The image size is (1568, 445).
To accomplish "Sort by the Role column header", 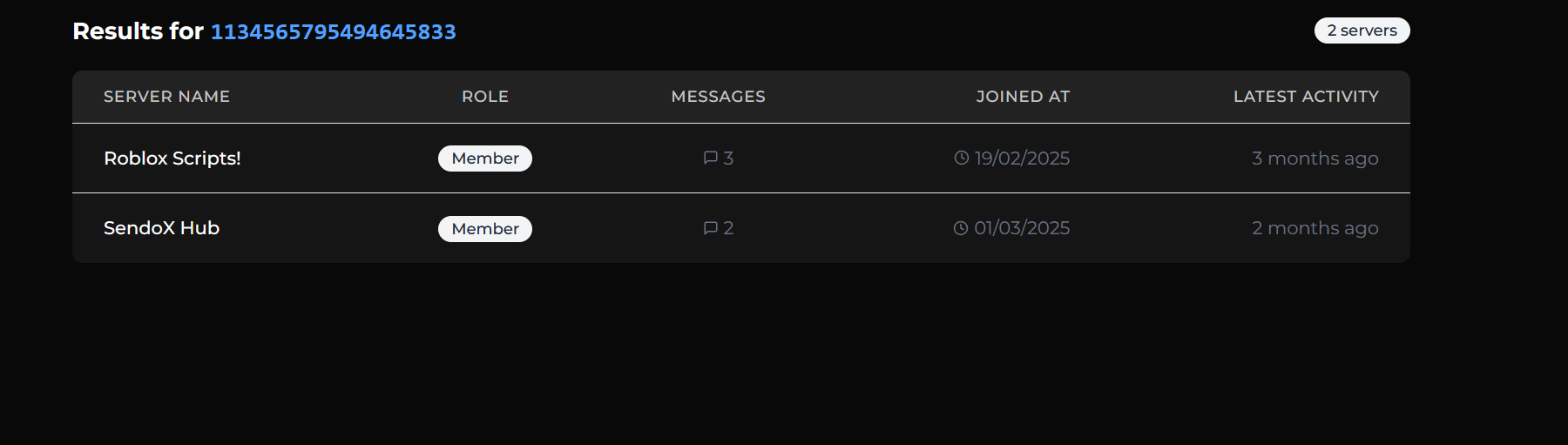I will pos(485,97).
